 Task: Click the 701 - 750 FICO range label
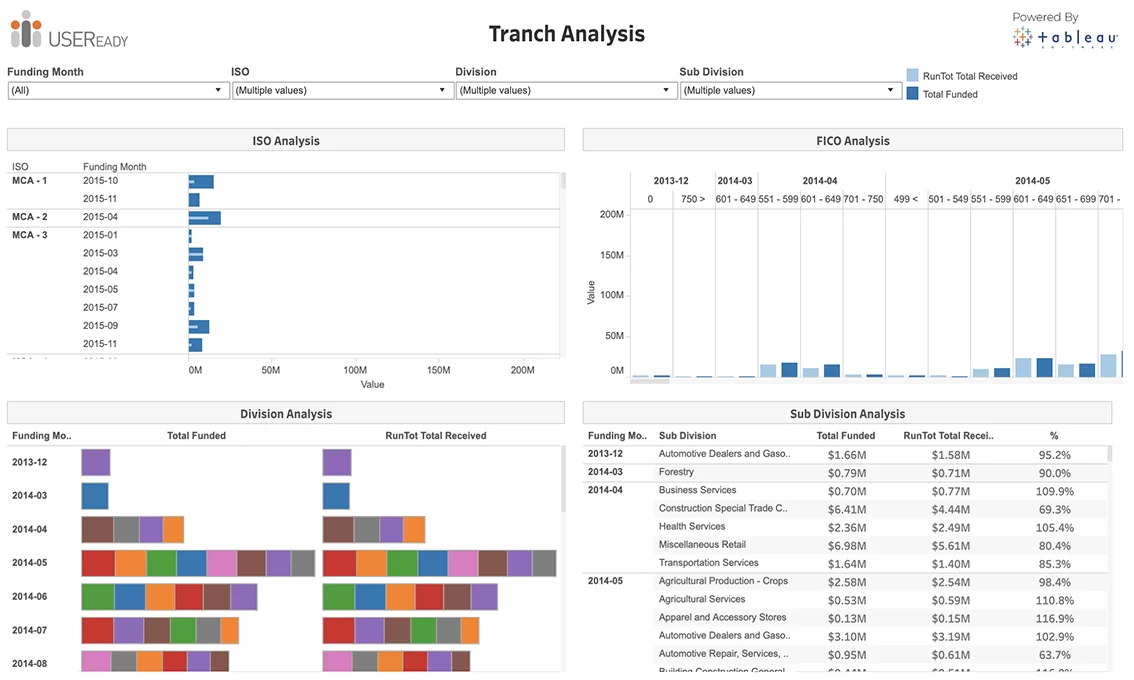coord(863,199)
